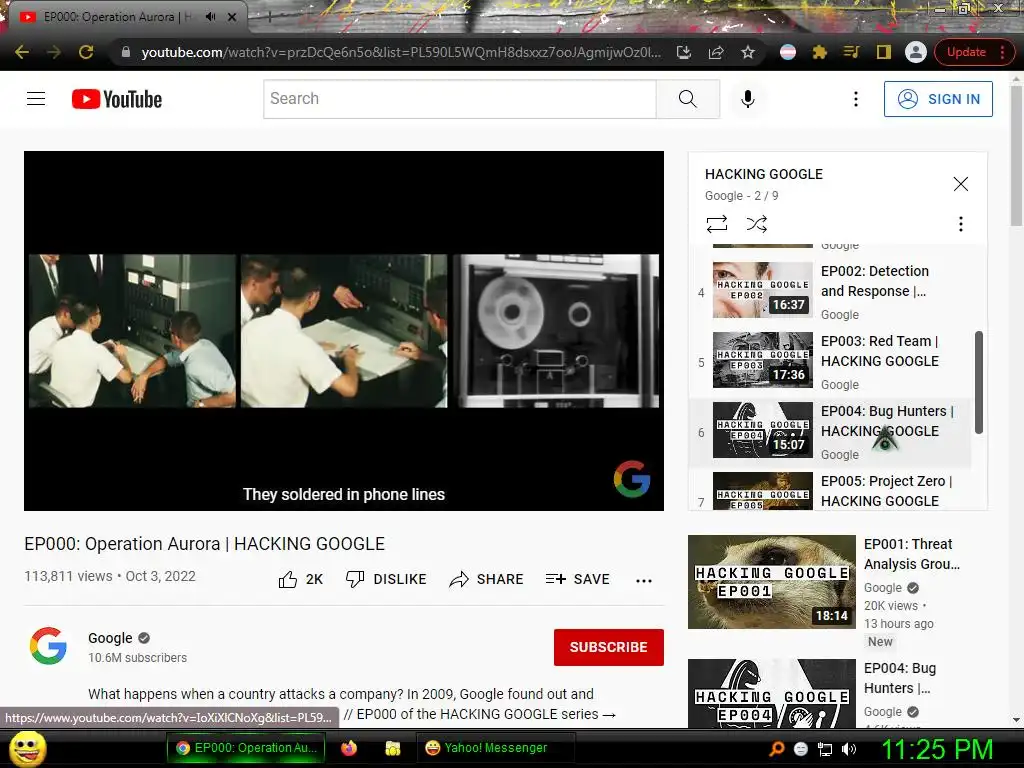Image resolution: width=1024 pixels, height=768 pixels.
Task: Open EP001: Threat Analysis Group thumbnail
Action: 771,582
